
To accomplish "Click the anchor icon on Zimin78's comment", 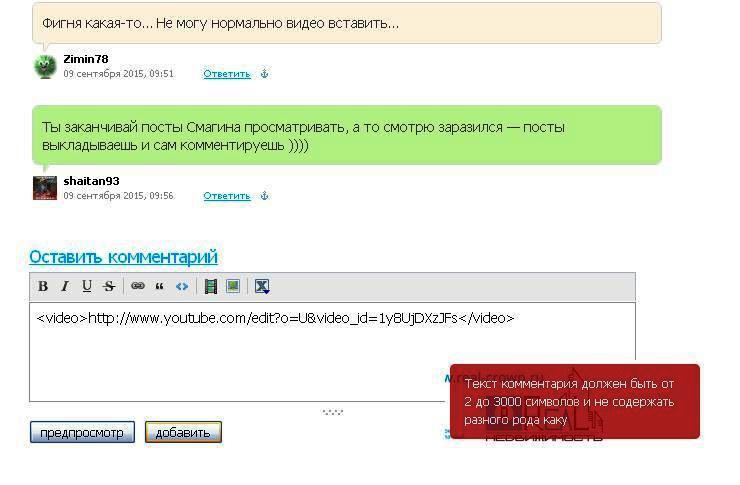I will point(265,74).
